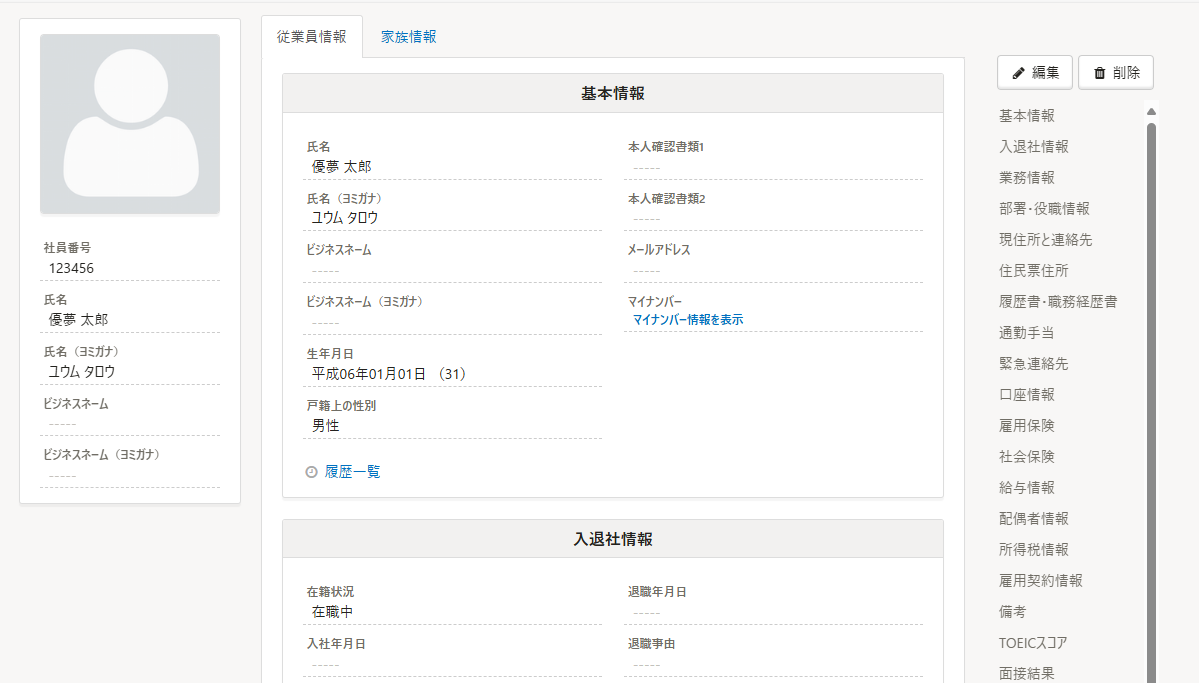This screenshot has height=683, width=1199.
Task: Open the 履歴一覧 link
Action: pos(353,472)
